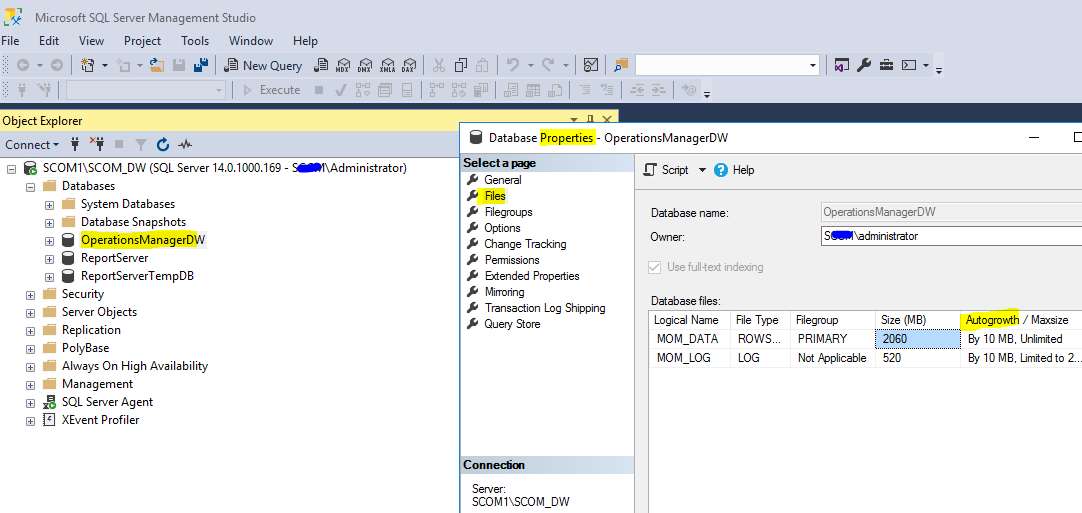
Task: Open the Activity Monitor icon
Action: click(x=591, y=65)
